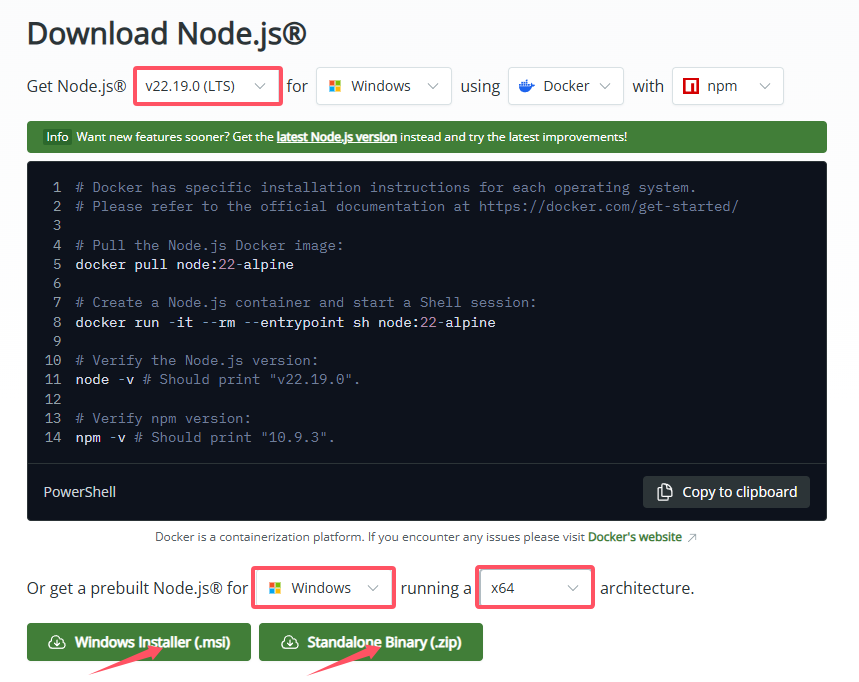This screenshot has width=859, height=682.
Task: Open the top Windows platform dropdown
Action: coord(383,86)
